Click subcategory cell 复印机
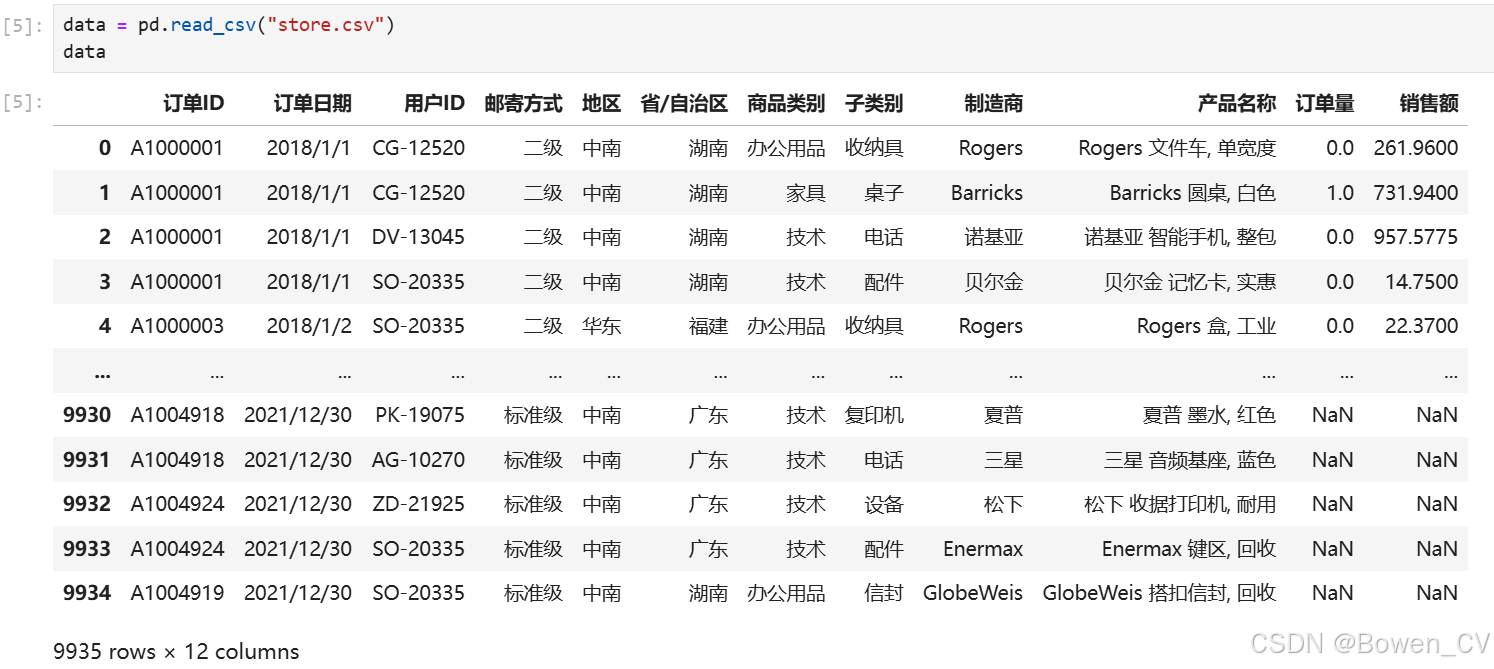This screenshot has height=669, width=1494. (874, 415)
